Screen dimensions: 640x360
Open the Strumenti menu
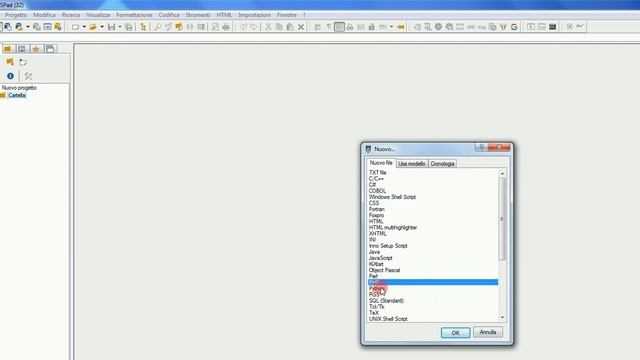tap(198, 15)
